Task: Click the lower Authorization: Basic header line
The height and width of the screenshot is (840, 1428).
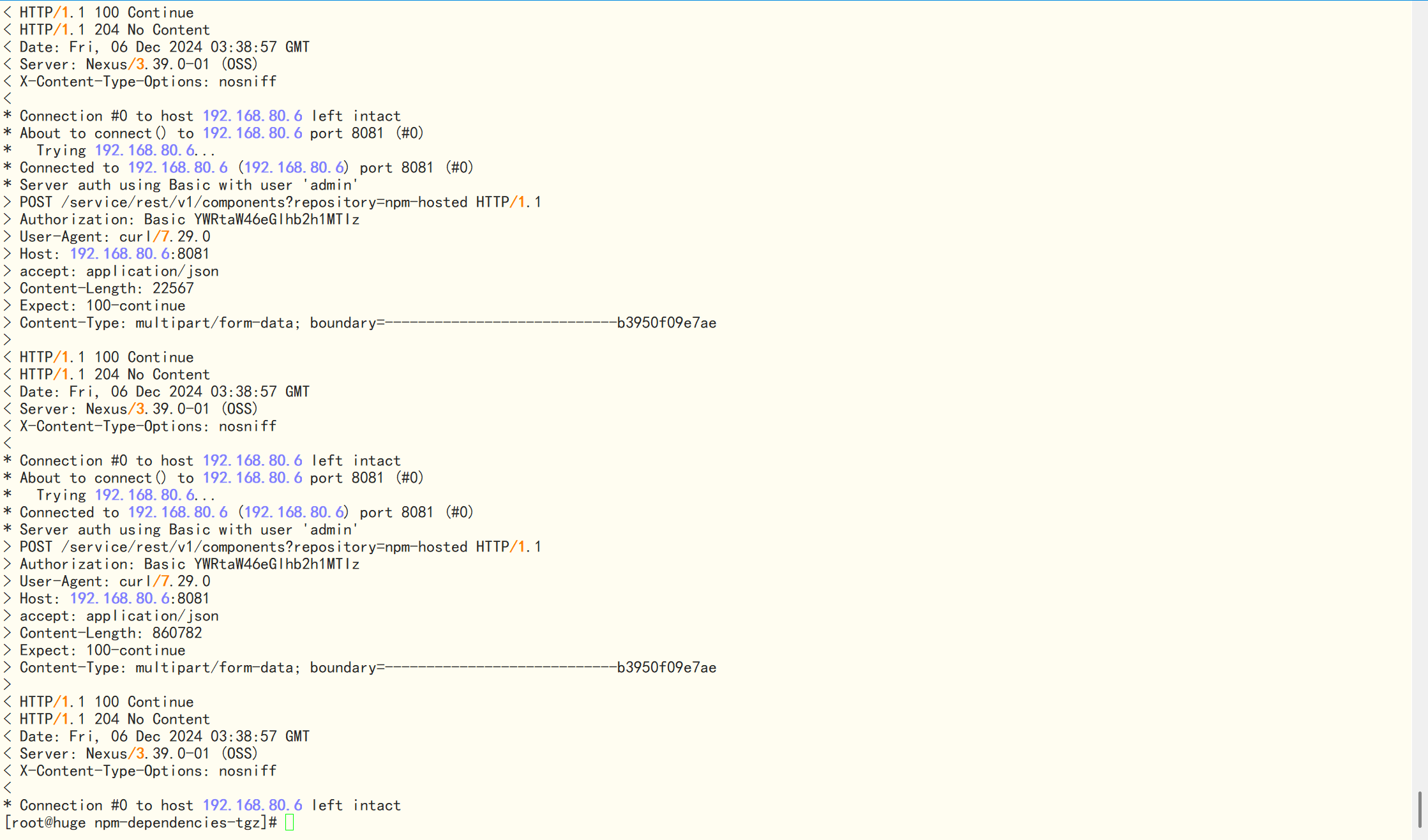Action: [x=190, y=564]
